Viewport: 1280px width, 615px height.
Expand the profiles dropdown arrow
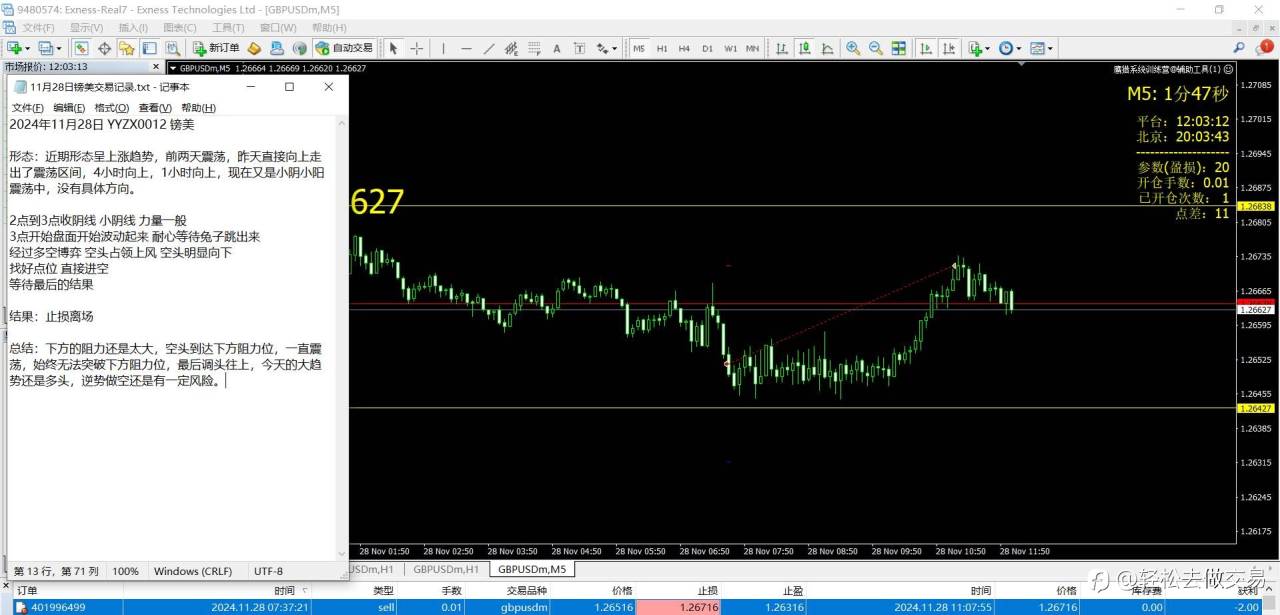59,48
